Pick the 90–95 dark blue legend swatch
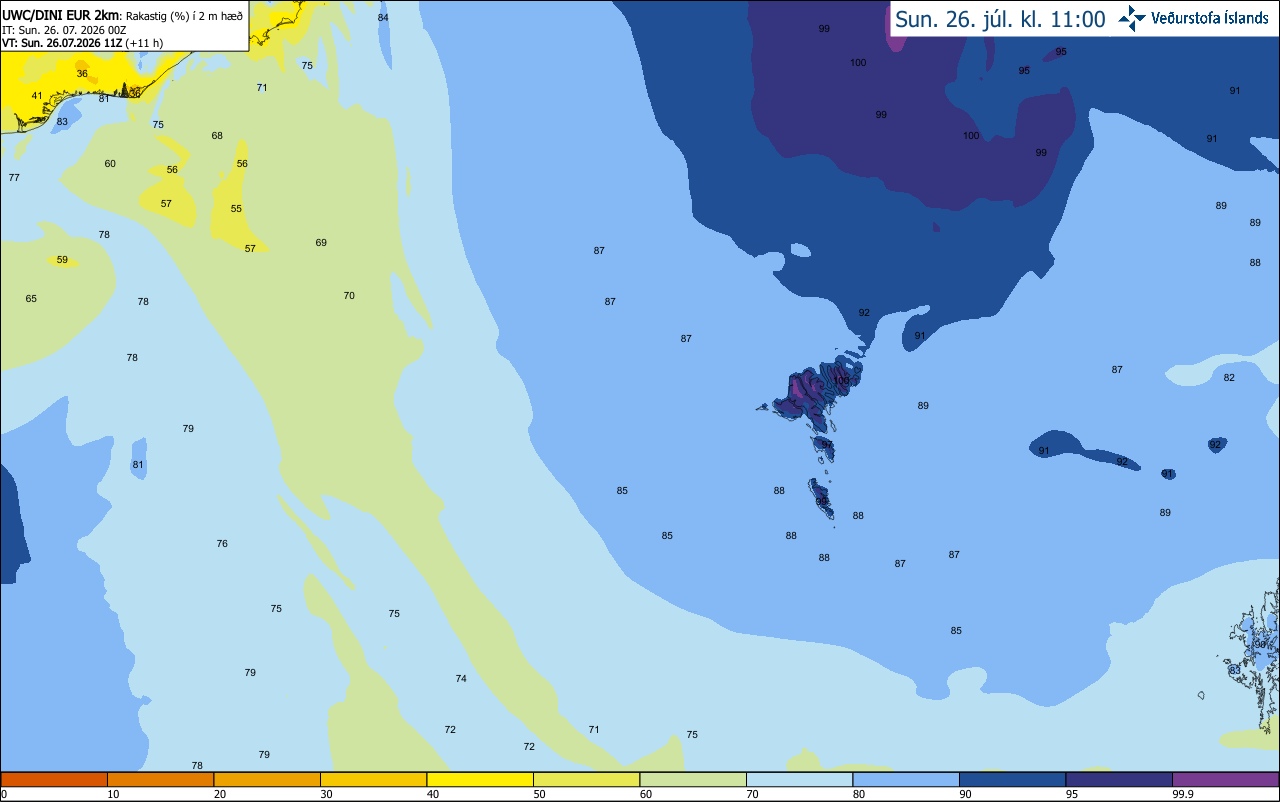Image resolution: width=1280 pixels, height=802 pixels. pyautogui.click(x=1012, y=779)
